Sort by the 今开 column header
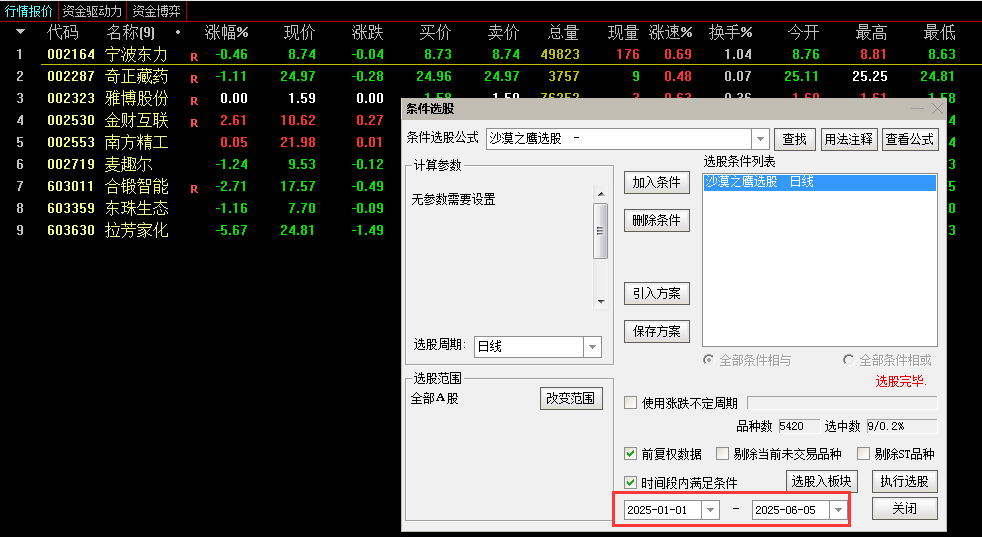This screenshot has width=982, height=537. tap(803, 32)
